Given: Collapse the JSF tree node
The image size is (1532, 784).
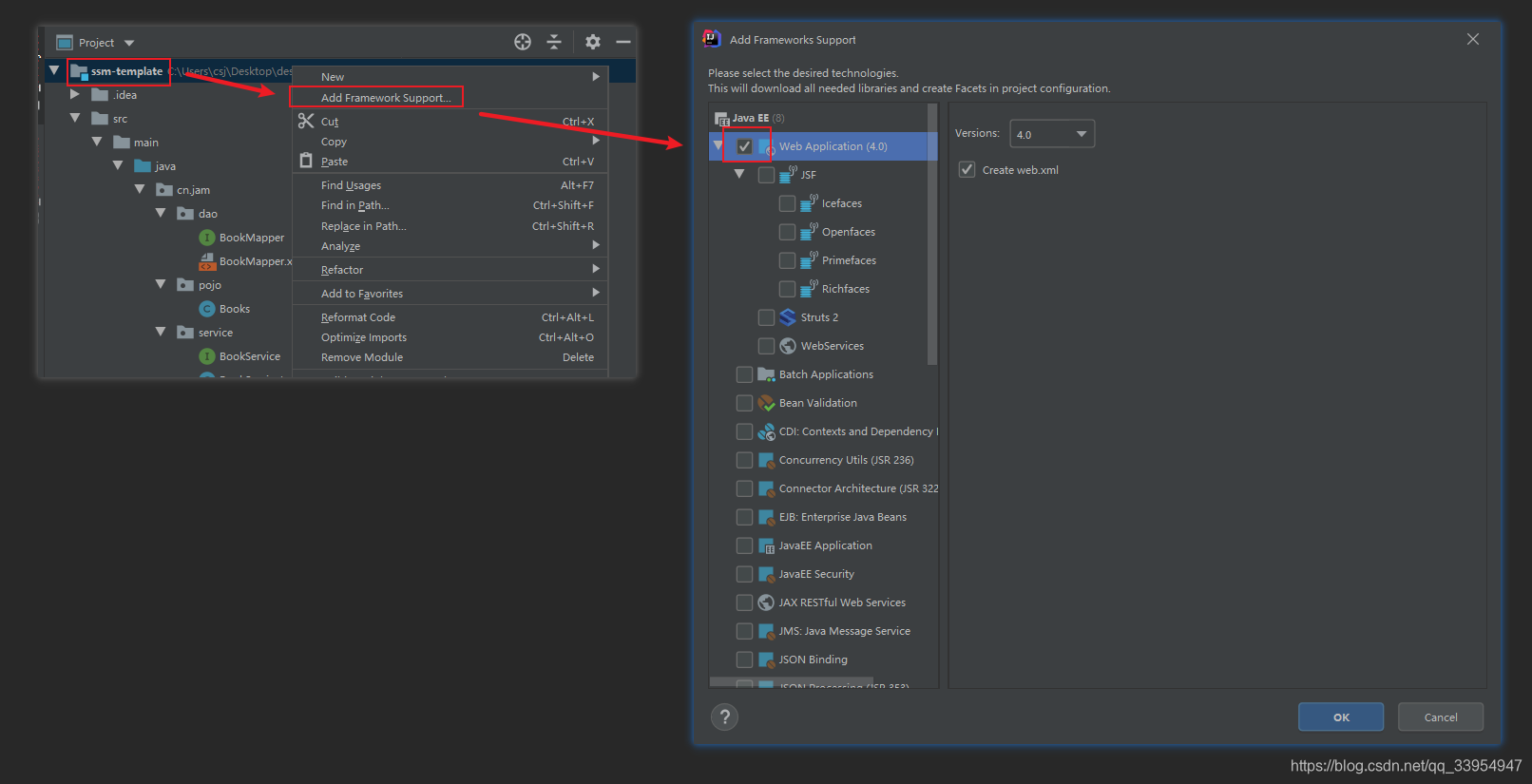Looking at the screenshot, I should tap(739, 174).
